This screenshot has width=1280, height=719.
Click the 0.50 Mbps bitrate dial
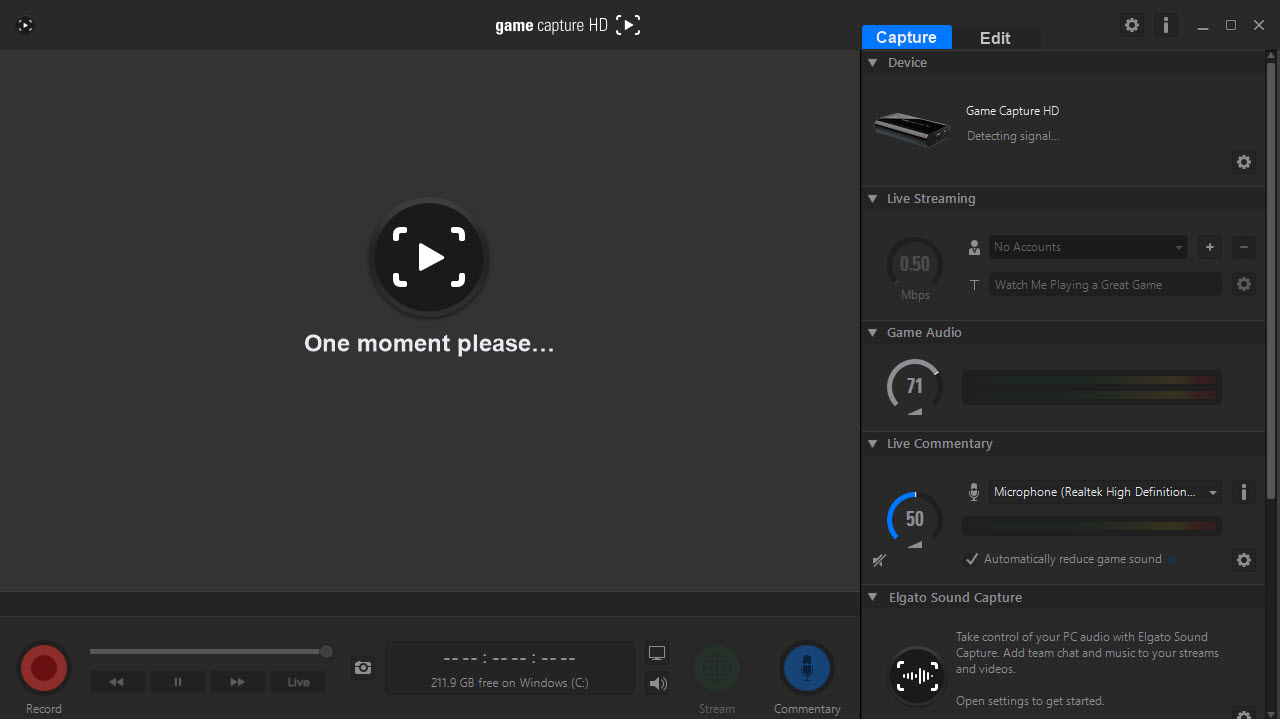915,265
